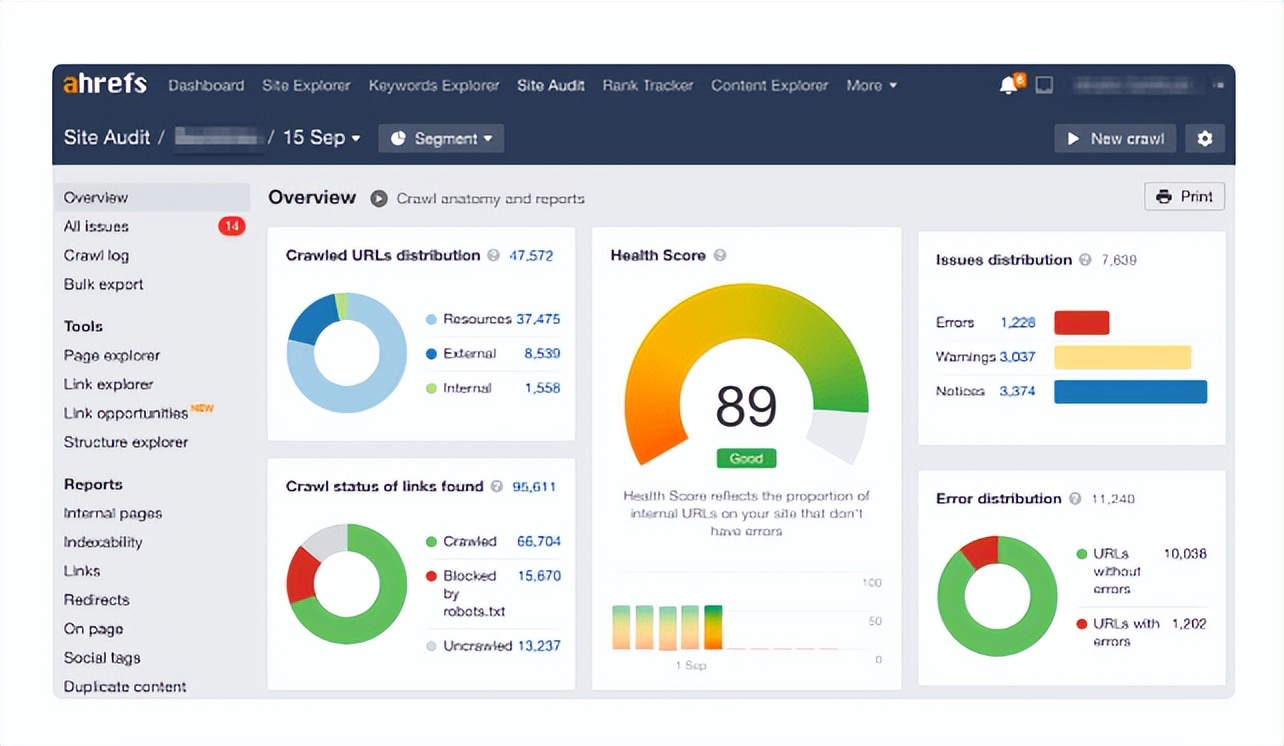Viewport: 1284px width, 746px height.
Task: Open All issues in the sidebar
Action: click(x=96, y=227)
